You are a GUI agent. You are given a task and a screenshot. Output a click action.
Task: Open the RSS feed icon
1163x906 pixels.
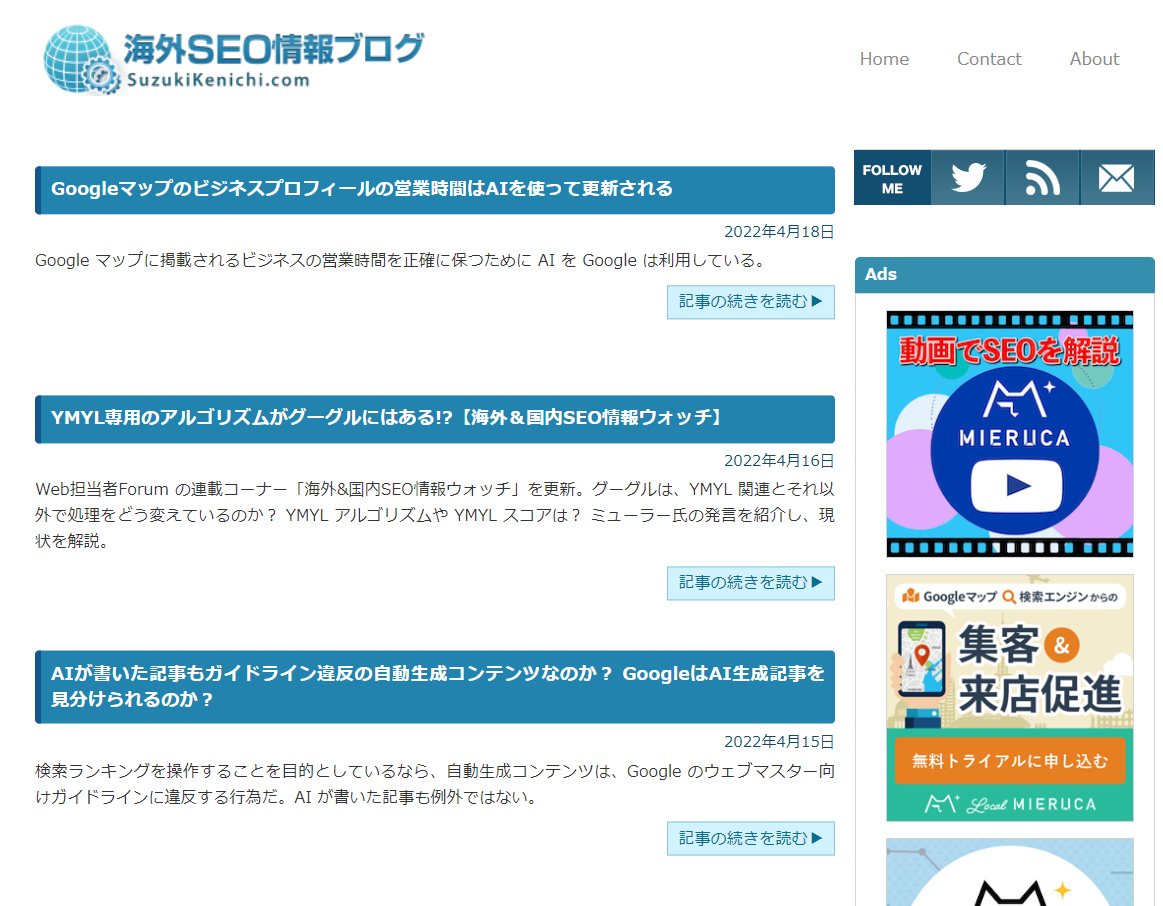click(x=1042, y=178)
